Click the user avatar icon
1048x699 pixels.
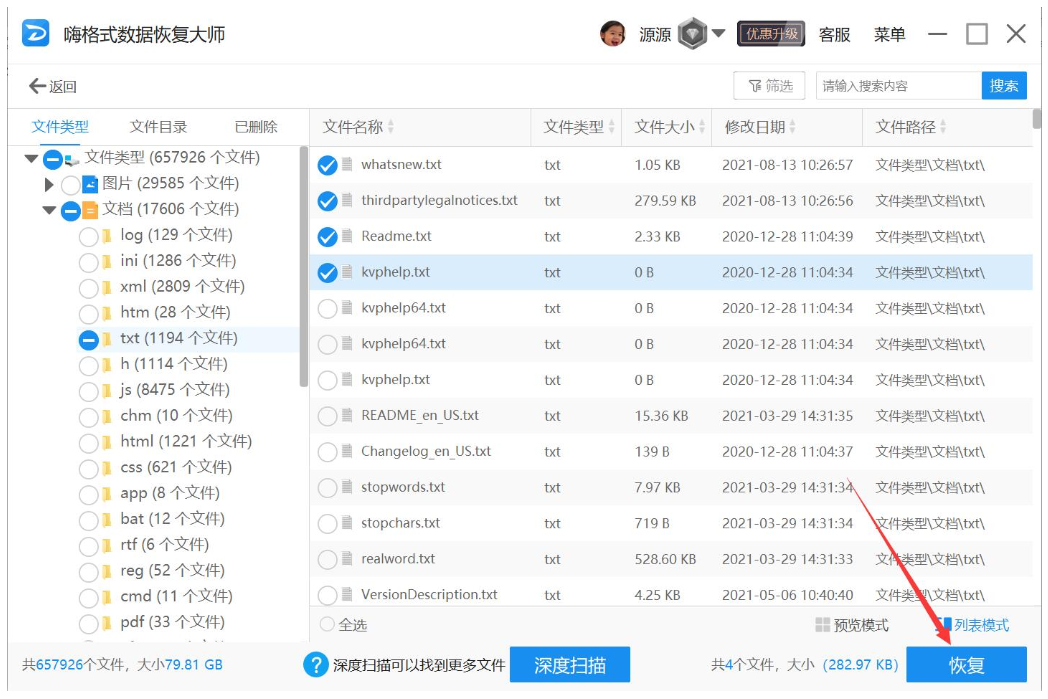(613, 34)
